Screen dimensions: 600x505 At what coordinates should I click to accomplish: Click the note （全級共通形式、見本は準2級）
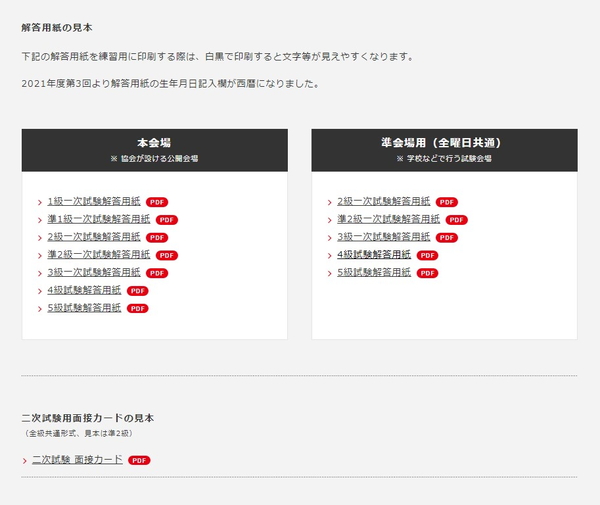tap(79, 433)
